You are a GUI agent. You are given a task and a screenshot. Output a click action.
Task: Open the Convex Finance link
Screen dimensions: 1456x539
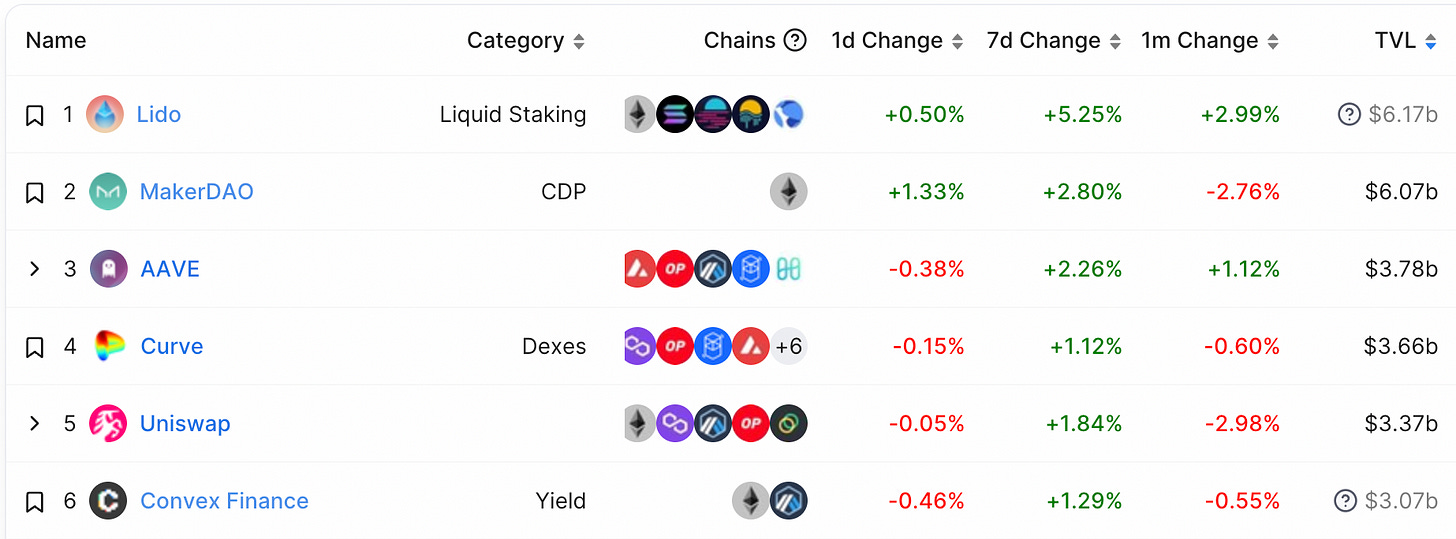pos(224,501)
